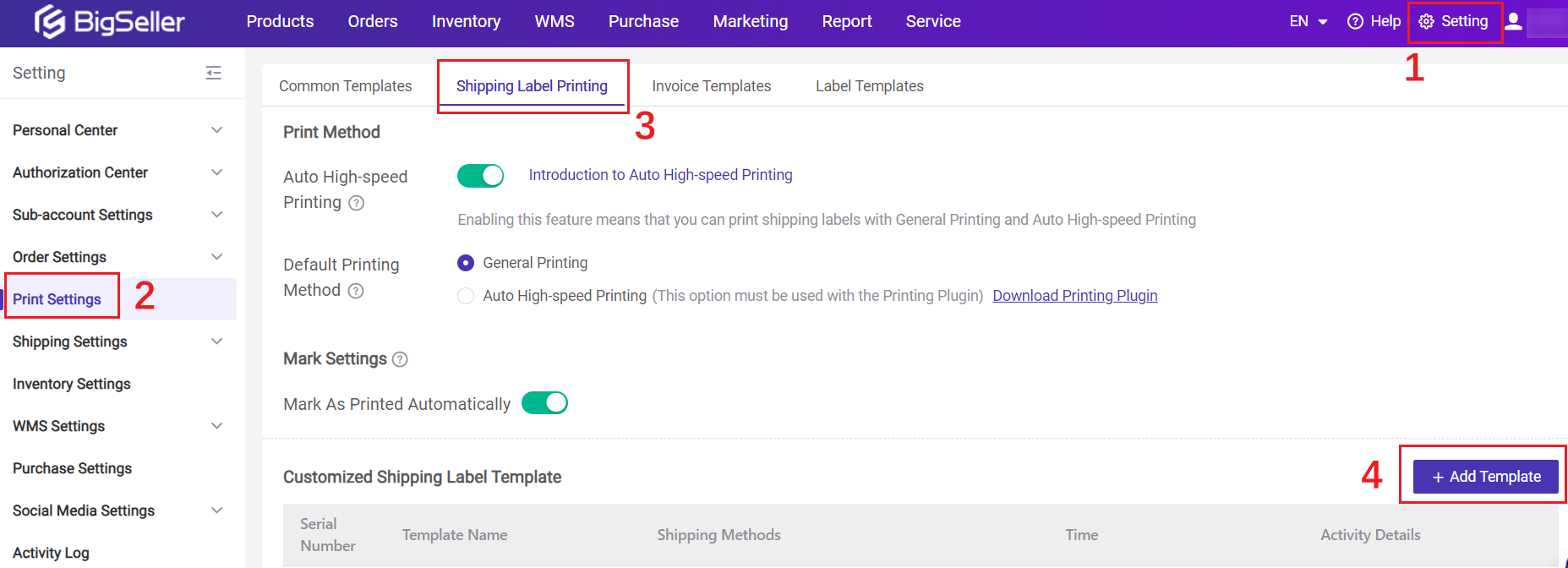This screenshot has width=1568, height=568.
Task: Open the Report menu
Action: 847,21
